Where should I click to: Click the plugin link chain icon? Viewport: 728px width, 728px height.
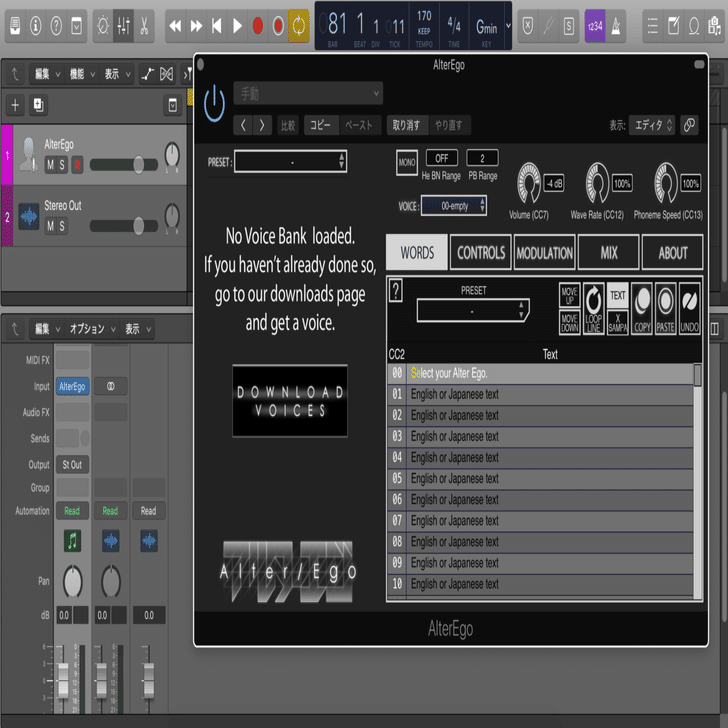689,125
